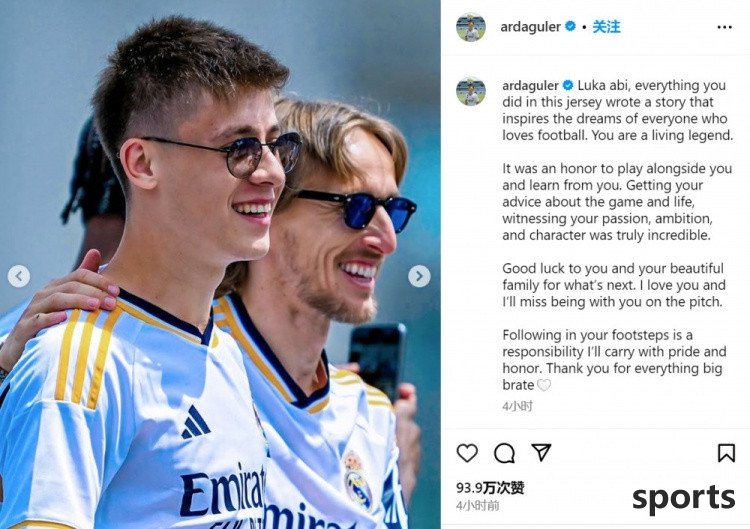This screenshot has height=529, width=750.
Task: Click verified badge next to header username
Action: pos(570,26)
